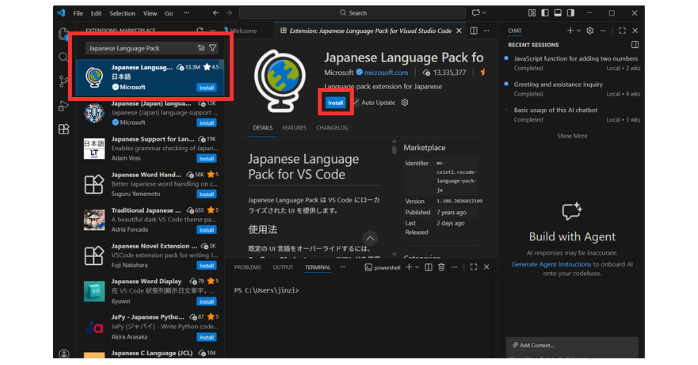Open the File menu
The width and height of the screenshot is (698, 365).
click(78, 13)
